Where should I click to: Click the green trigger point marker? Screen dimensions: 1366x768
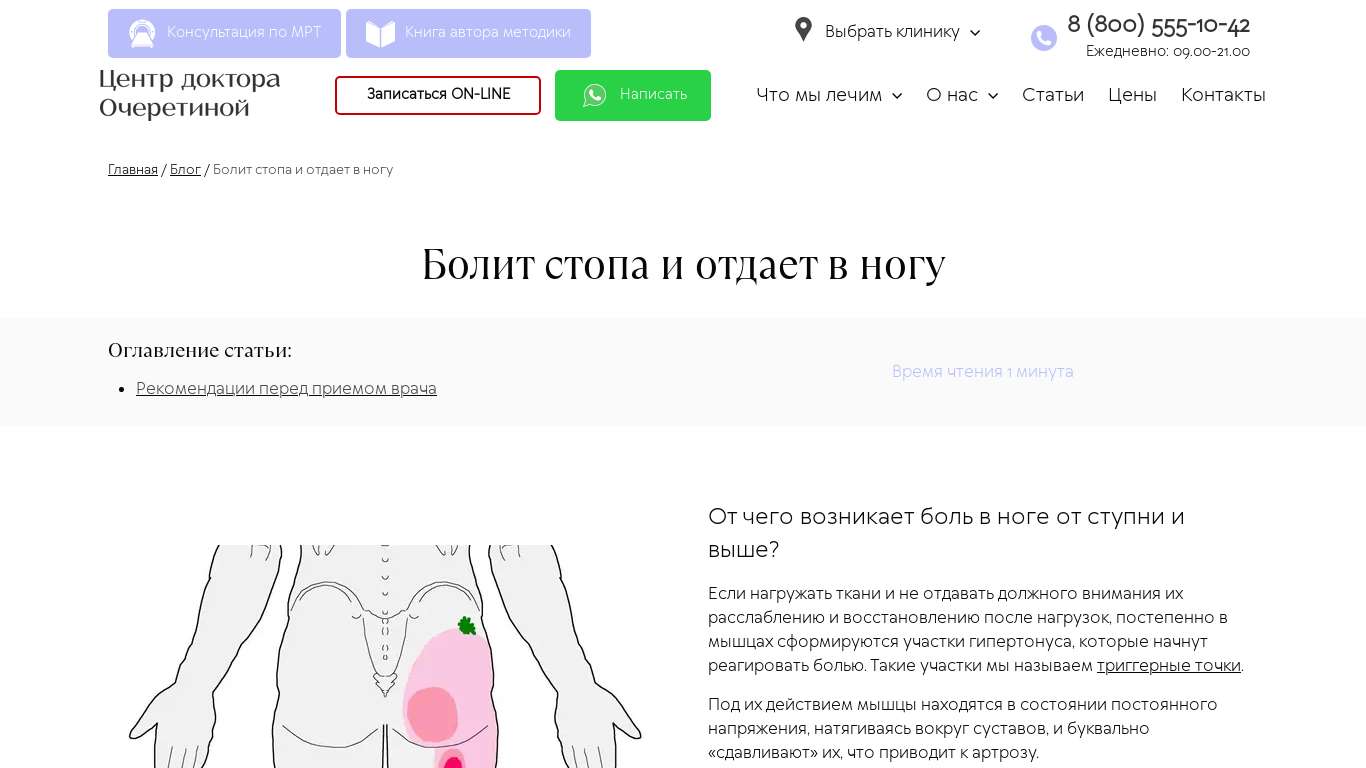click(x=467, y=626)
